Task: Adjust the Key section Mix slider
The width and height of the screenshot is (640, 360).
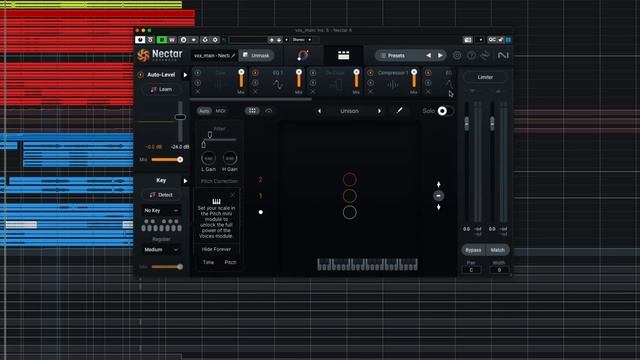Action: point(167,267)
